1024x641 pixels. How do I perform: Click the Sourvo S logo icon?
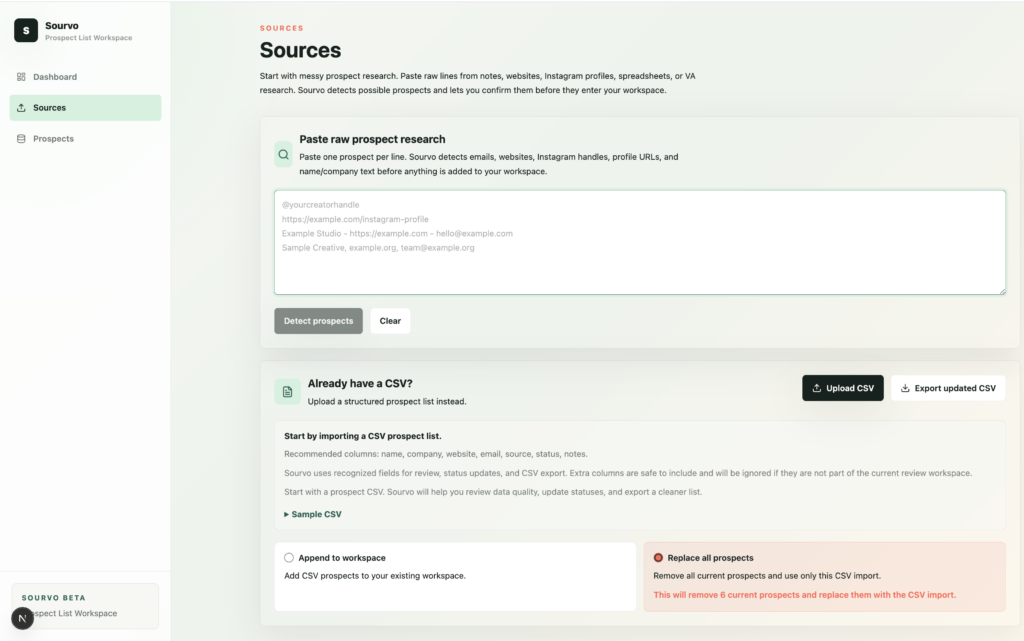pos(26,31)
